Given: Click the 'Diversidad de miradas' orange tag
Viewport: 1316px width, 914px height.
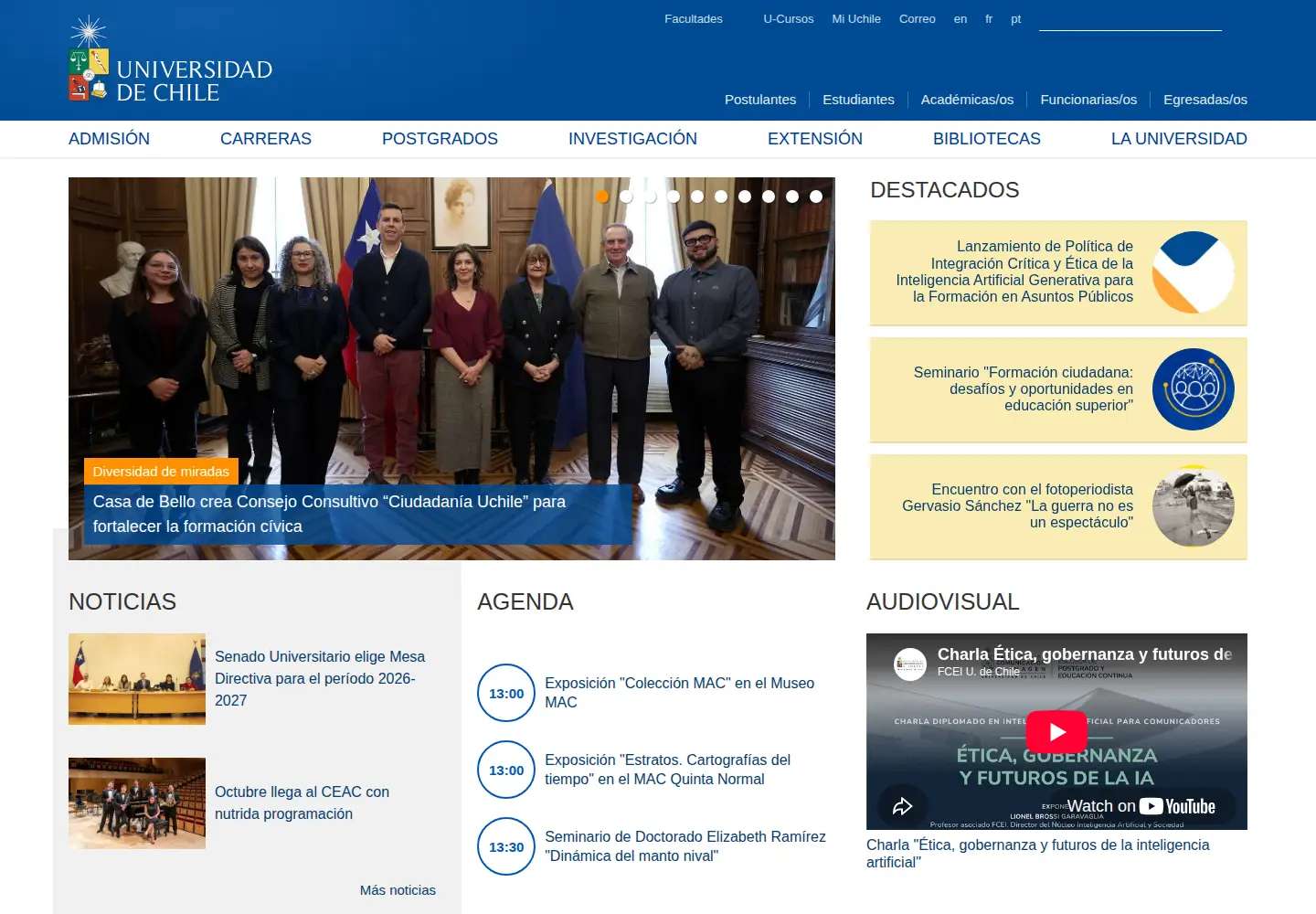Looking at the screenshot, I should tap(161, 472).
